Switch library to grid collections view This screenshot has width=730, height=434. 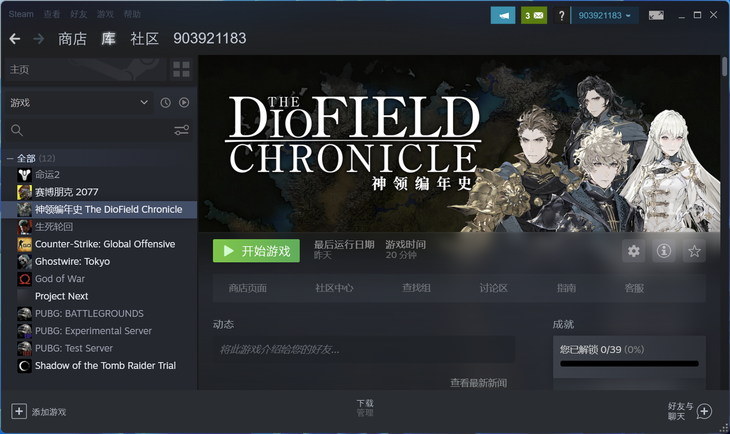(x=181, y=69)
